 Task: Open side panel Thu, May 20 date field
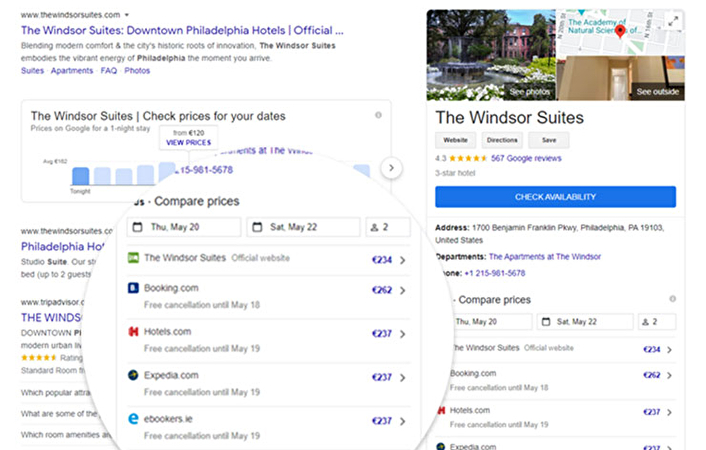[x=492, y=322]
